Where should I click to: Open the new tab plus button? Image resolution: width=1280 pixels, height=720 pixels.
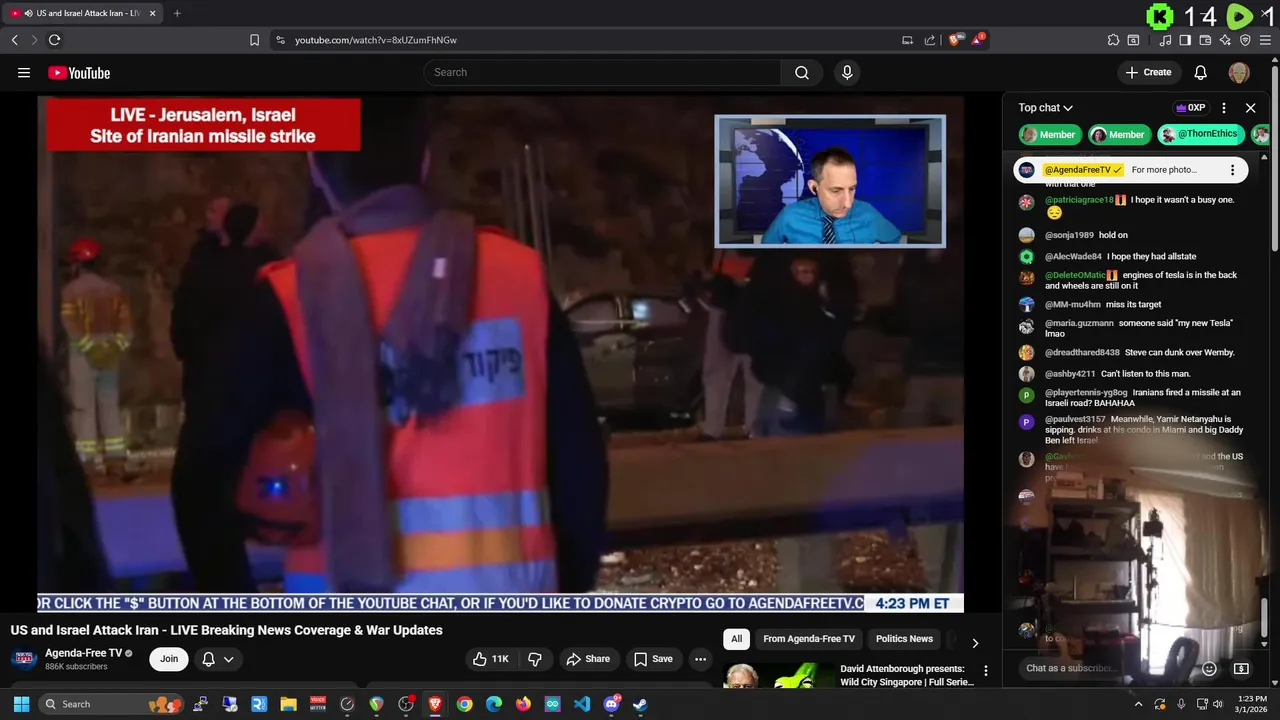(177, 13)
